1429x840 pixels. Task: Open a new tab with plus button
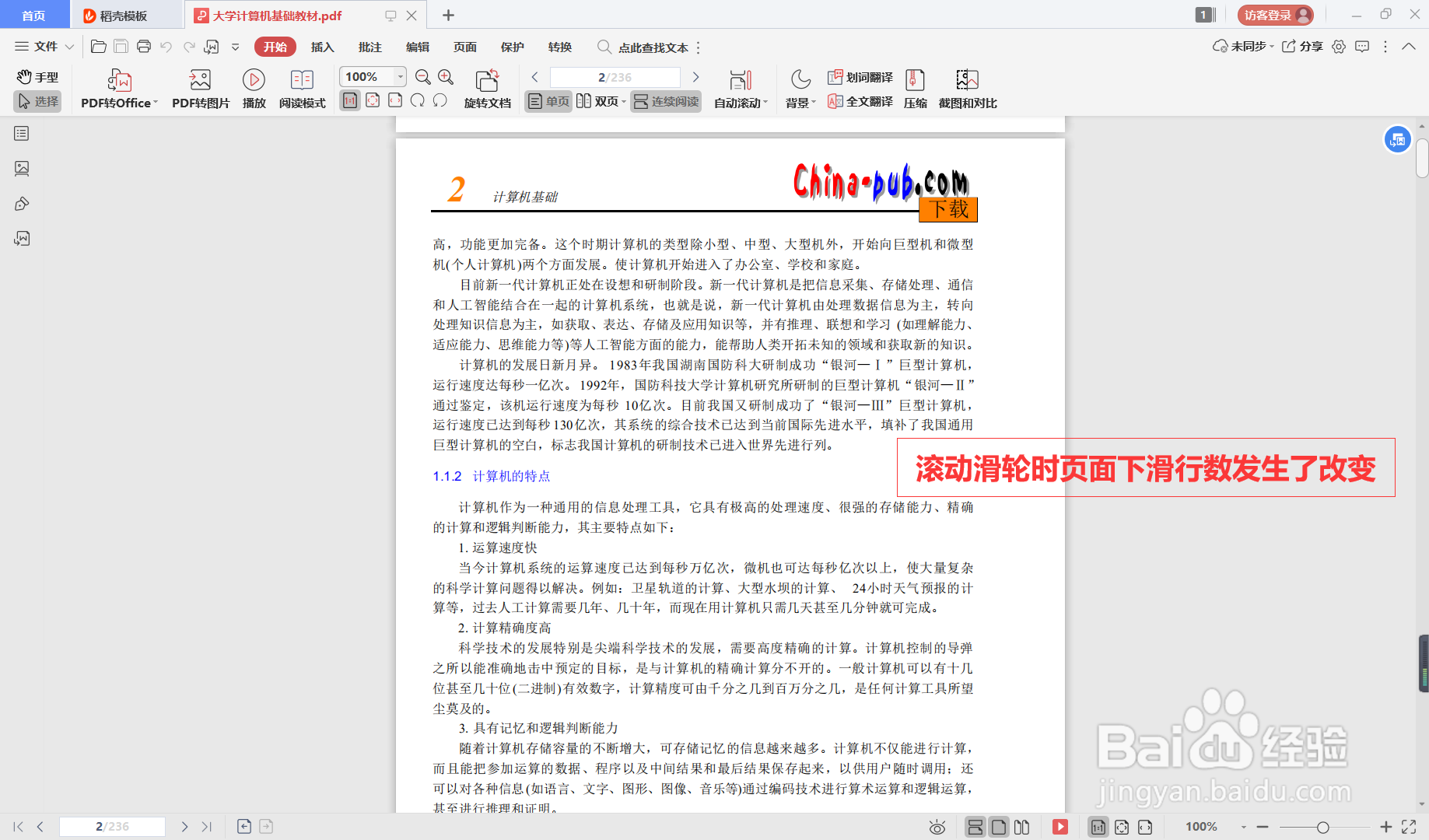click(449, 16)
